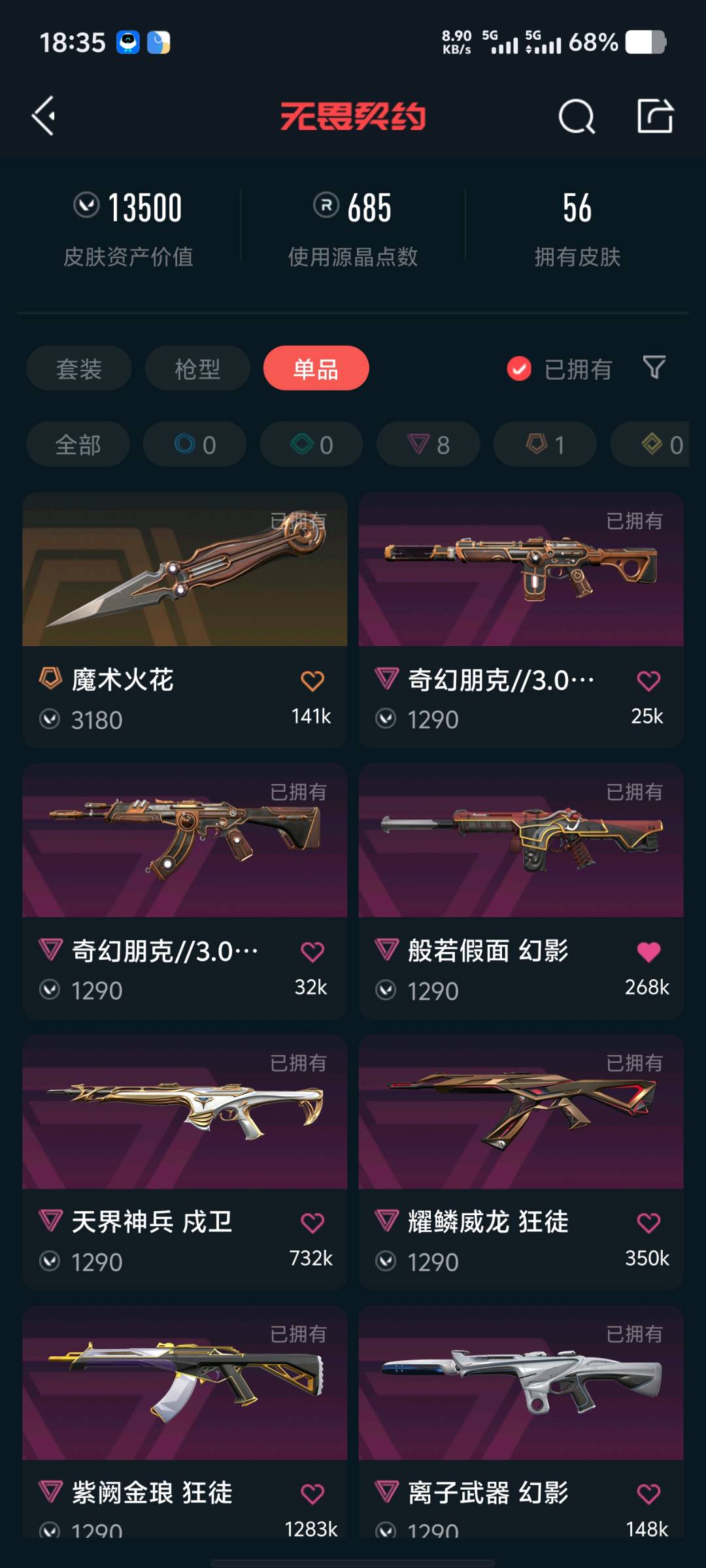Like the 天界神兵 戍卫 heart icon
The width and height of the screenshot is (706, 1568).
click(312, 1223)
